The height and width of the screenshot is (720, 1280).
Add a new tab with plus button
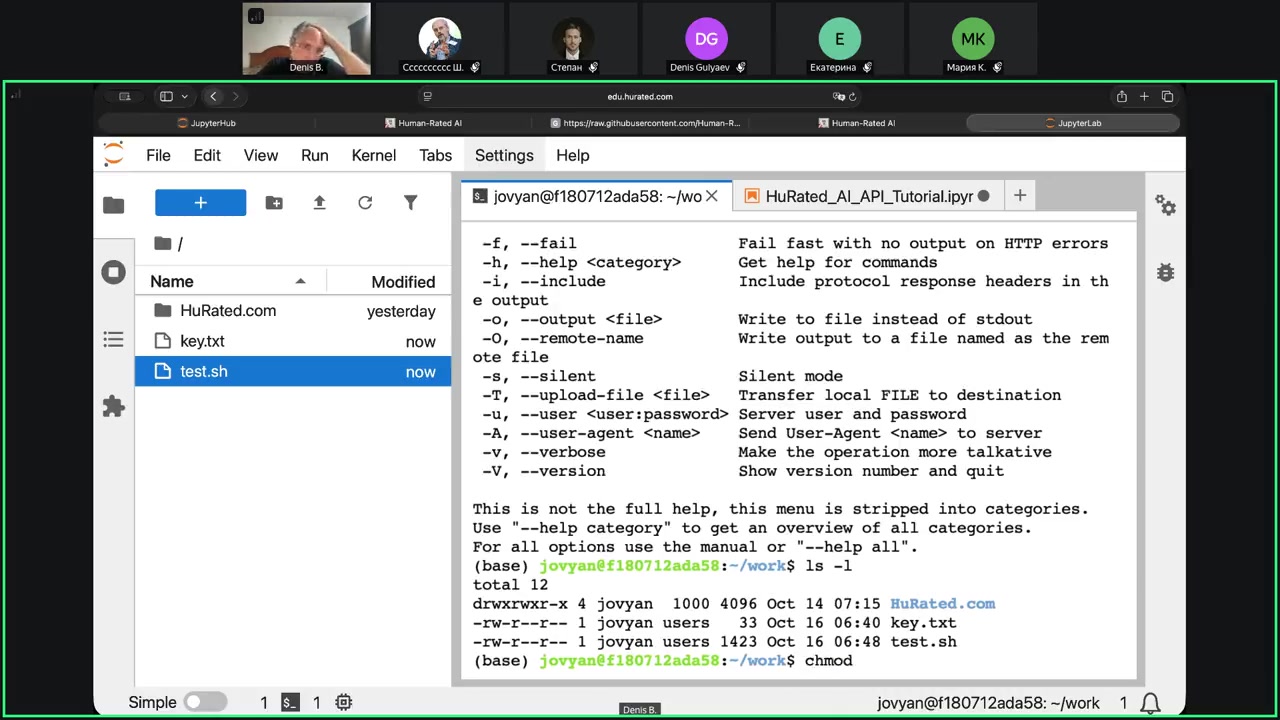tap(1020, 196)
